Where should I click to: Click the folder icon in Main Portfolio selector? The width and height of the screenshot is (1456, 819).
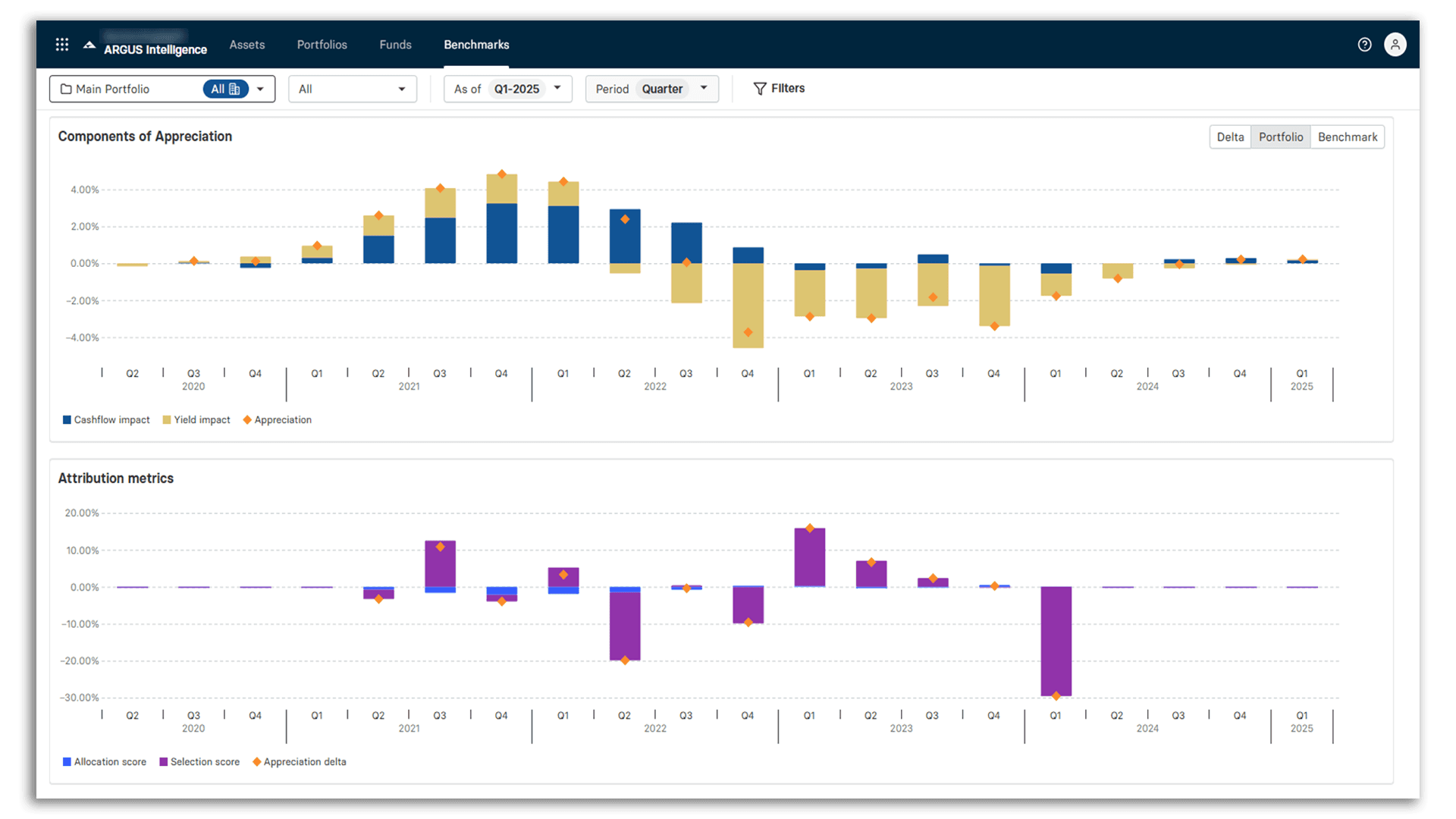coord(67,89)
